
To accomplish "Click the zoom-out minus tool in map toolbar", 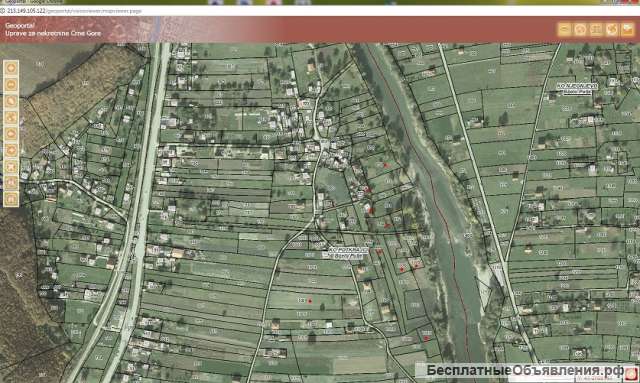I will [11, 84].
